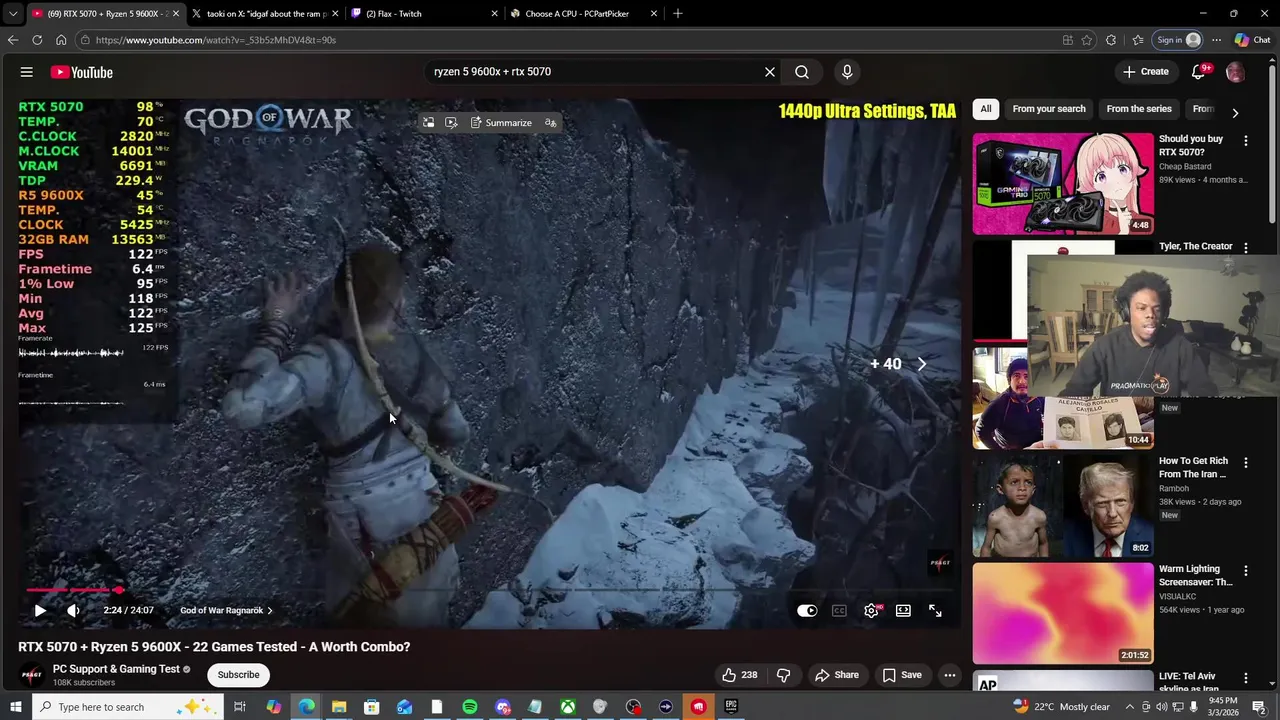Open browser extensions puzzle icon

tap(1111, 40)
